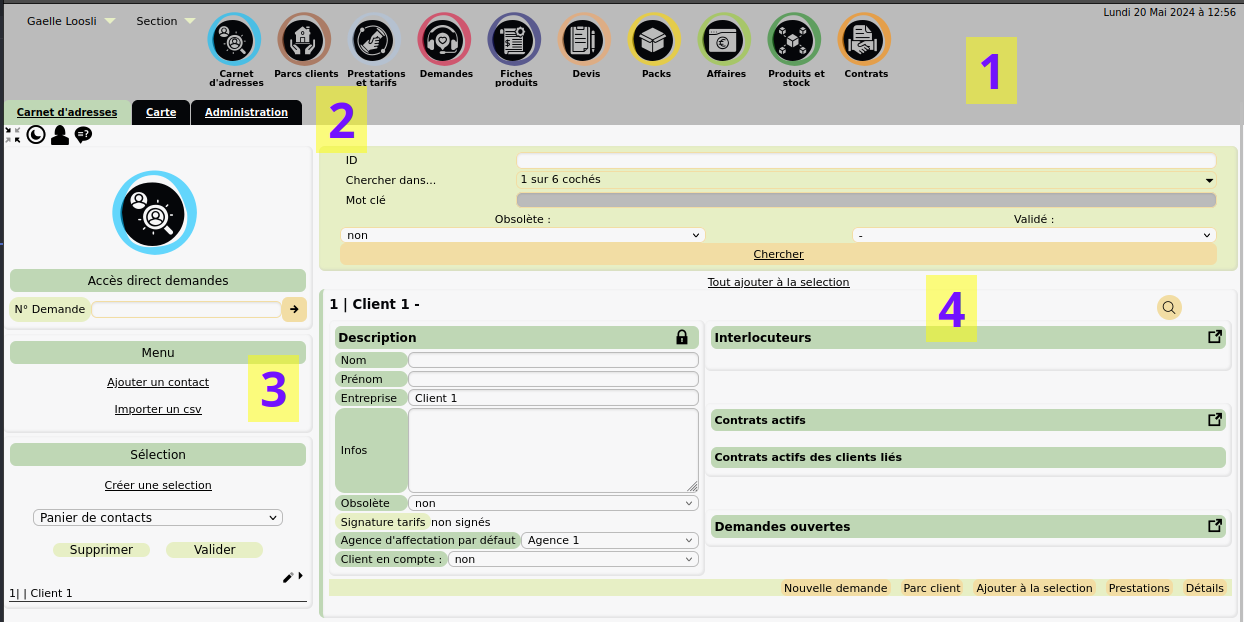Open the Obsolète filter dropdown
Viewport: 1244px width, 622px height.
pos(521,235)
